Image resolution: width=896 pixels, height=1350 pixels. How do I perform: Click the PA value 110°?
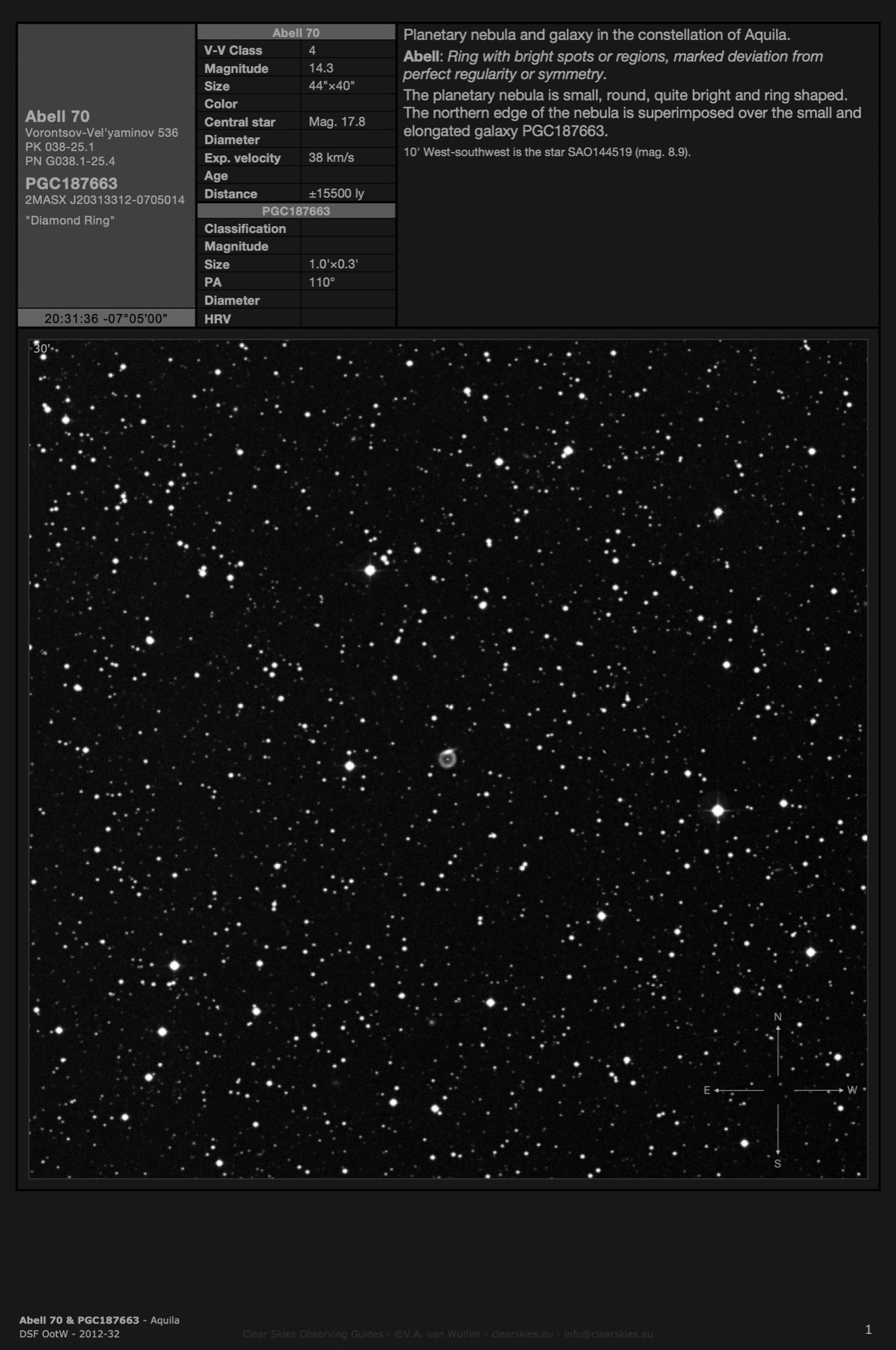322,282
